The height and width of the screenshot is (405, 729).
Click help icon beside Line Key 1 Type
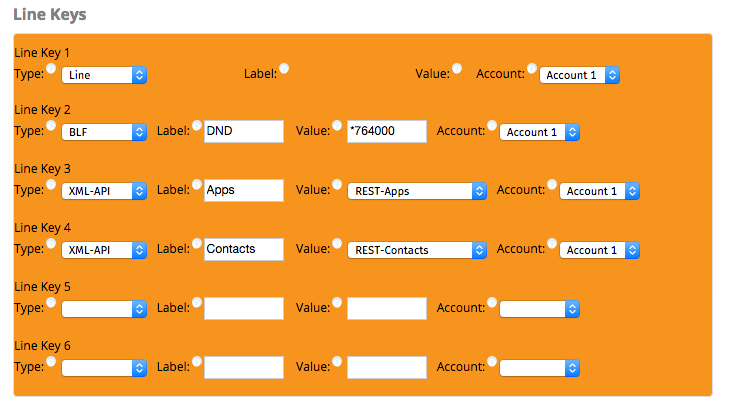pyautogui.click(x=51, y=69)
